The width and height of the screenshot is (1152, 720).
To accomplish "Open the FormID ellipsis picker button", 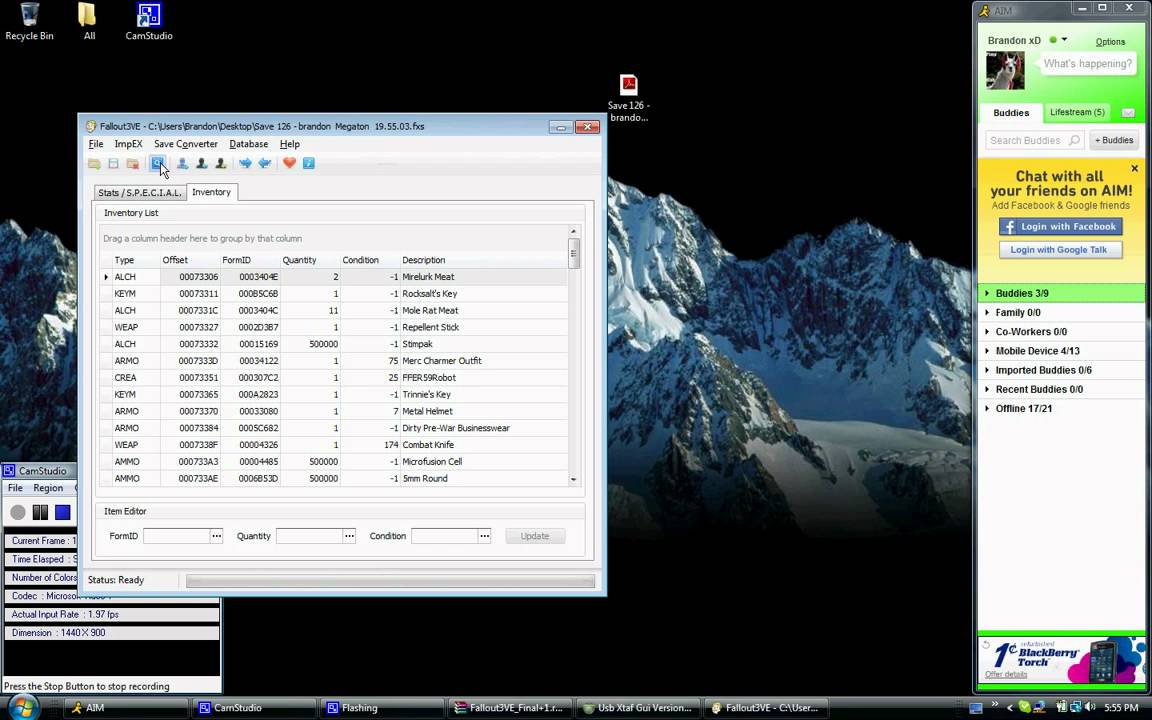I will coord(216,536).
